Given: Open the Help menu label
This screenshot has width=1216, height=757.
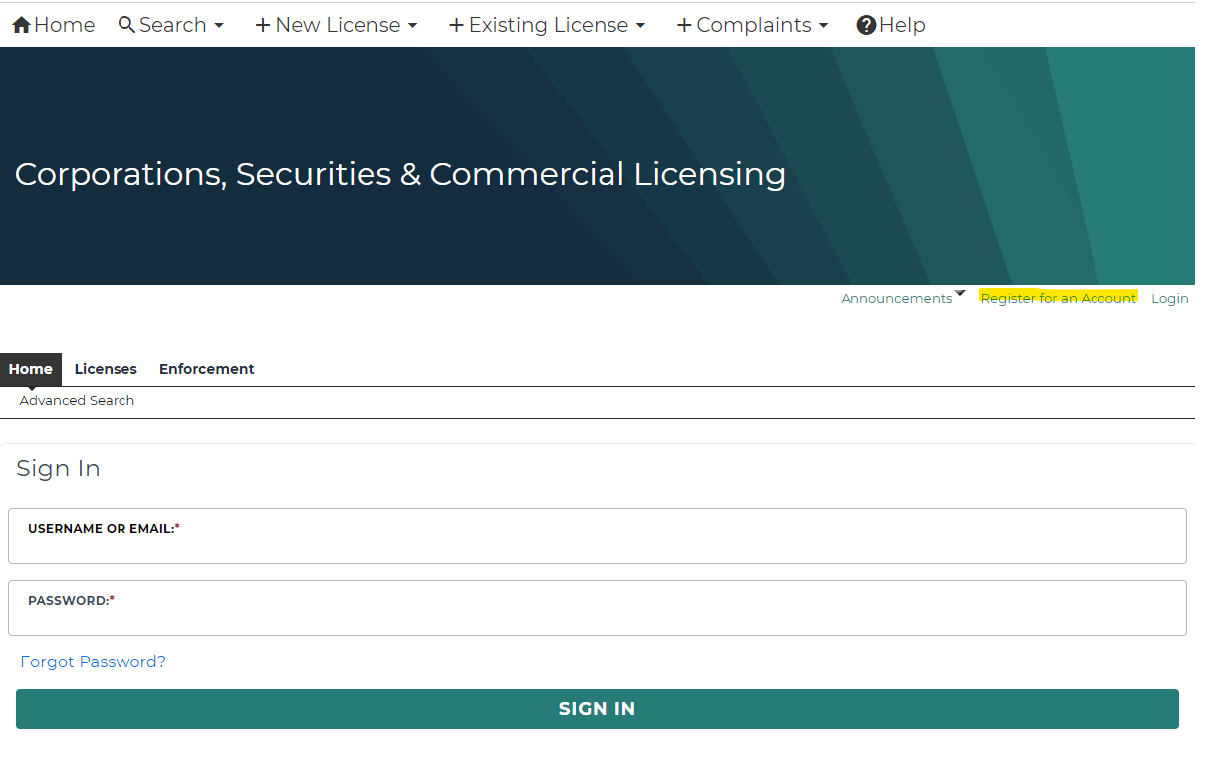Looking at the screenshot, I should [902, 25].
